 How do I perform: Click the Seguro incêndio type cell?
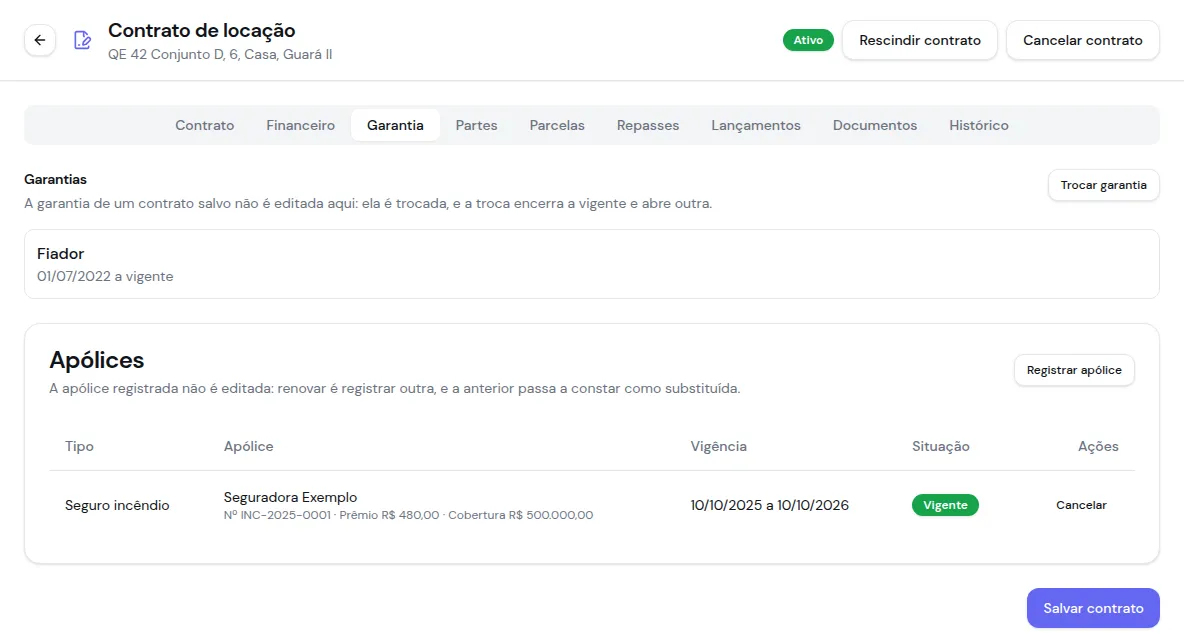point(117,505)
